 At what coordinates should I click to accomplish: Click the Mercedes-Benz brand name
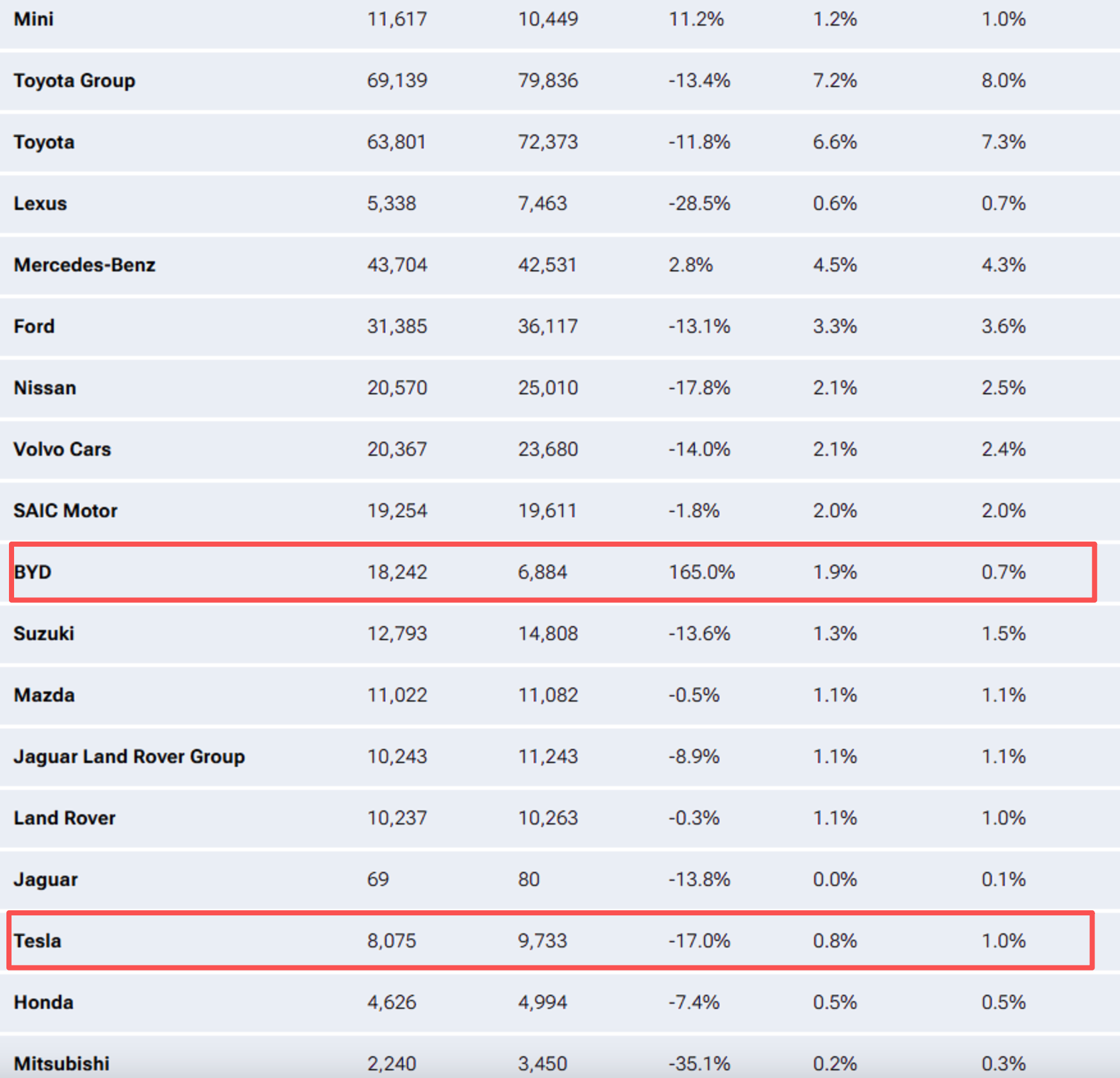[84, 265]
